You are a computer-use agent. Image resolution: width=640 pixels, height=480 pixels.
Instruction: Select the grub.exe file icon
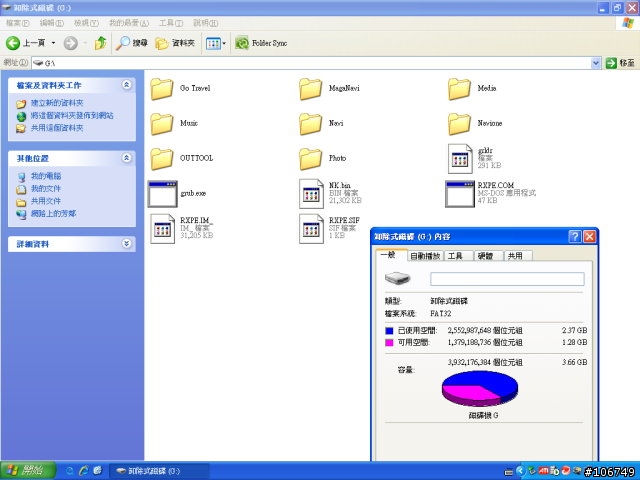tap(162, 194)
